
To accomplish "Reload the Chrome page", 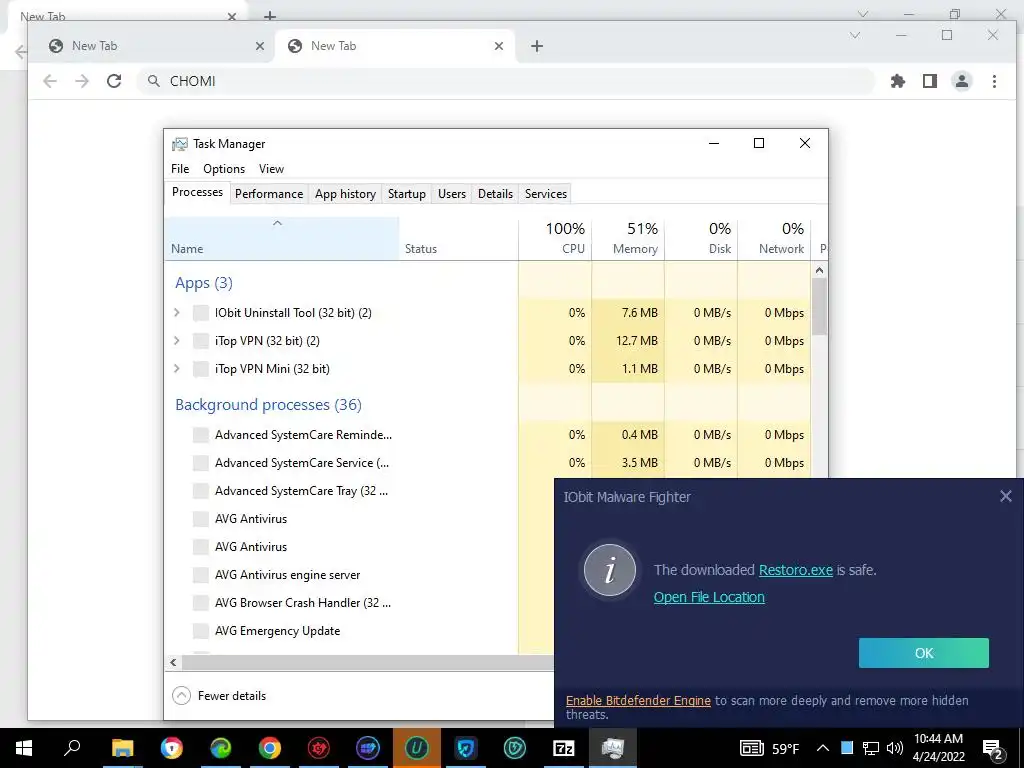I will point(114,81).
